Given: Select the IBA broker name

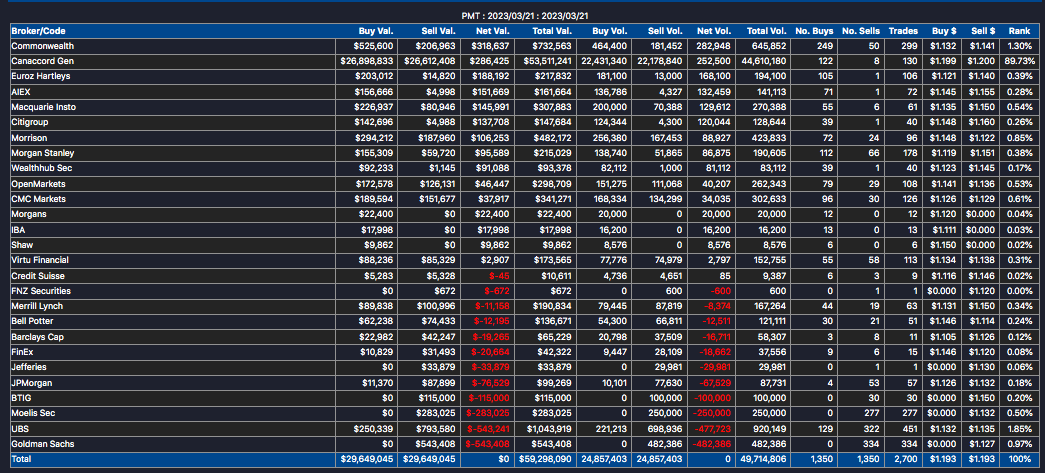Looking at the screenshot, I should (19, 230).
